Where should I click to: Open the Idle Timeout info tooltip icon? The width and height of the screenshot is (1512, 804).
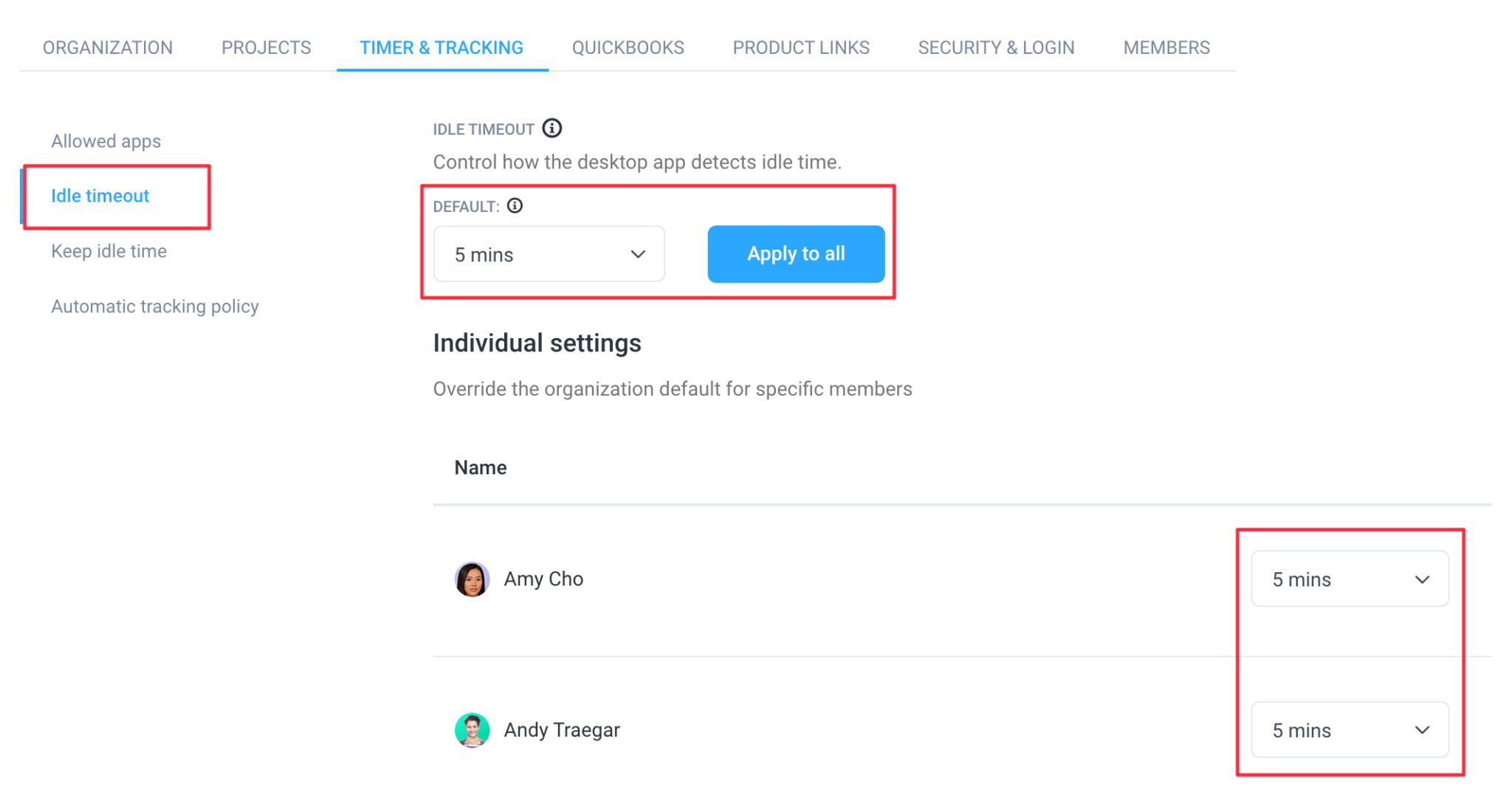(x=551, y=128)
